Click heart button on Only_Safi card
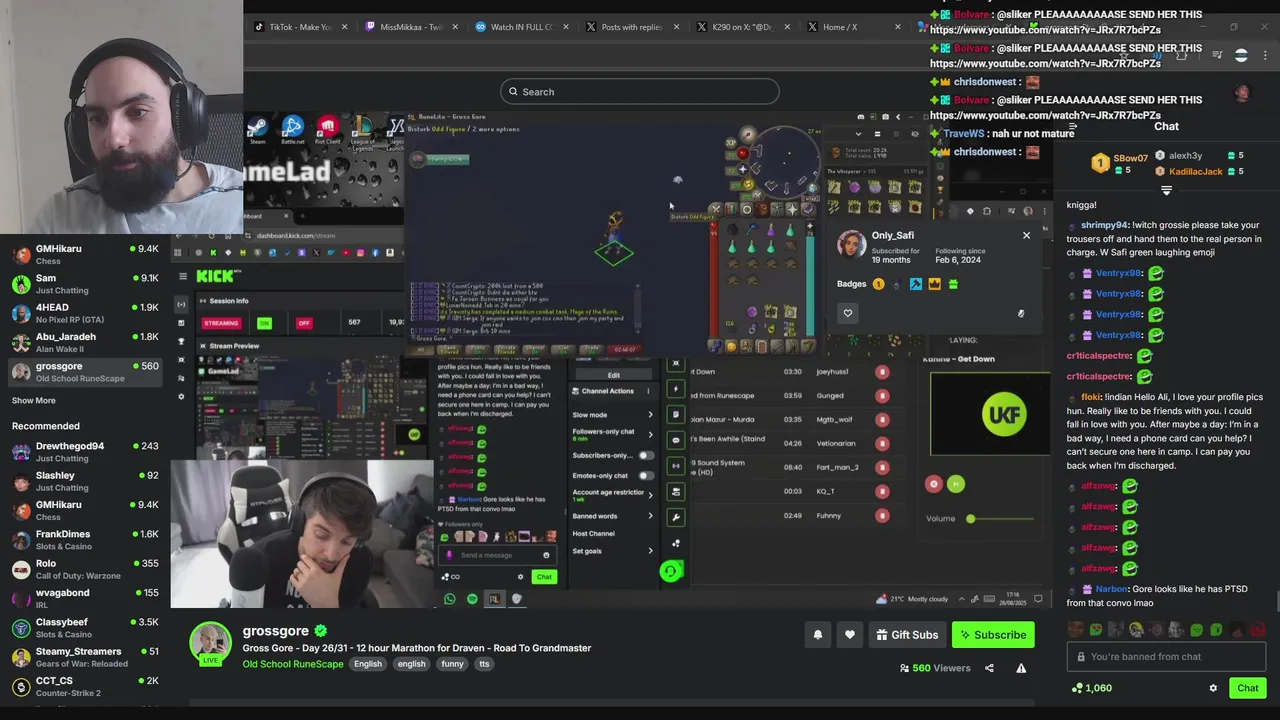 click(x=848, y=313)
